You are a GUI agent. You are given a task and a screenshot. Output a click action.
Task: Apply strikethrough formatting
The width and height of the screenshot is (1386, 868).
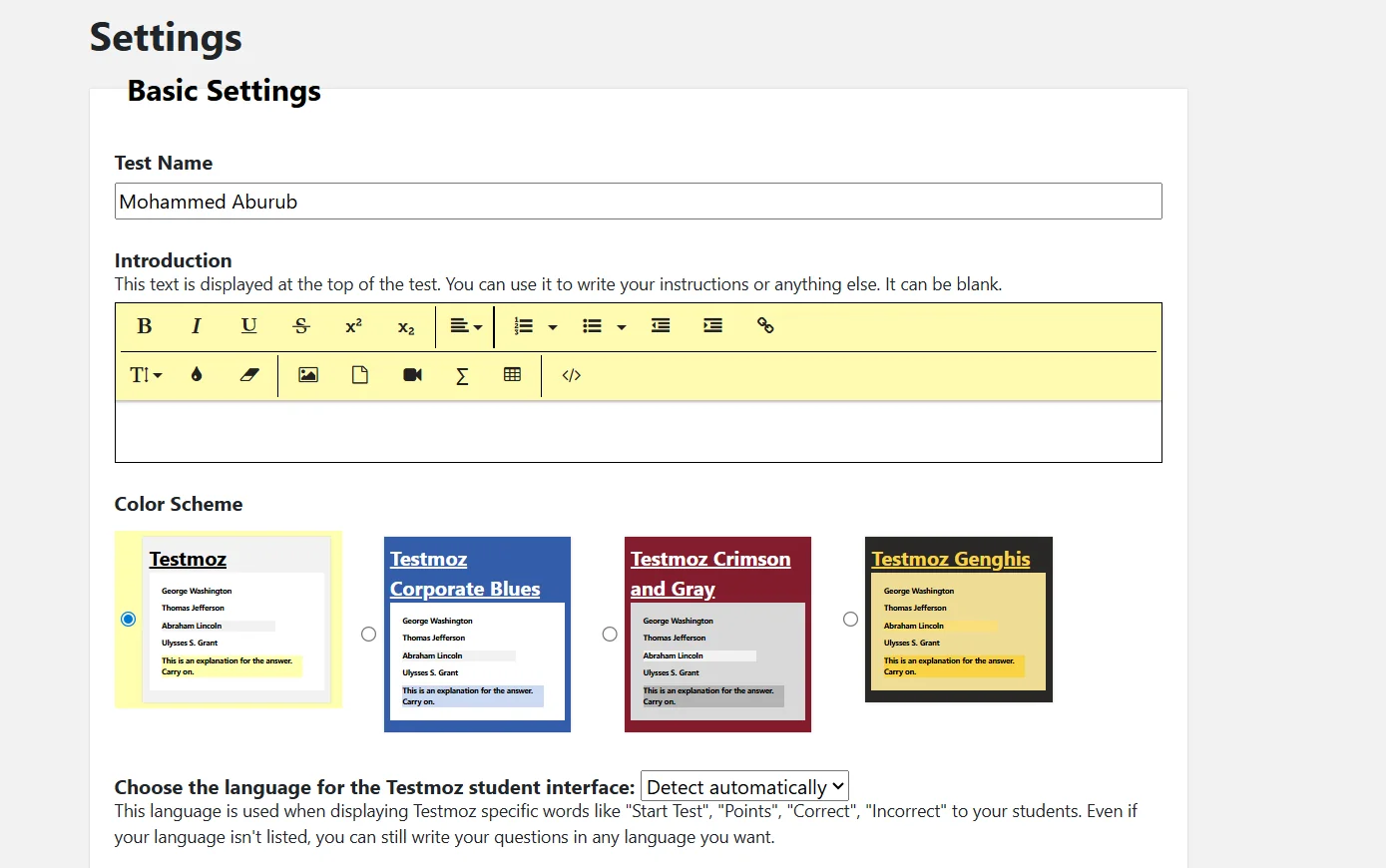pos(300,326)
